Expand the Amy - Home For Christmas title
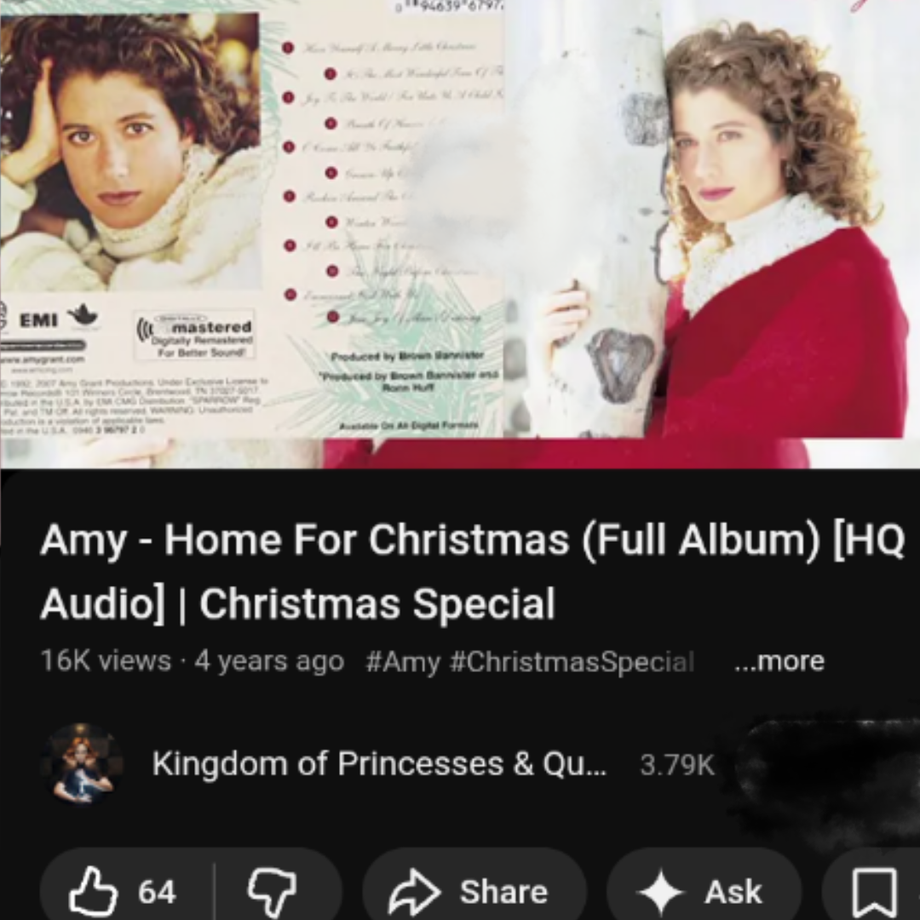This screenshot has width=920, height=920. 472,571
